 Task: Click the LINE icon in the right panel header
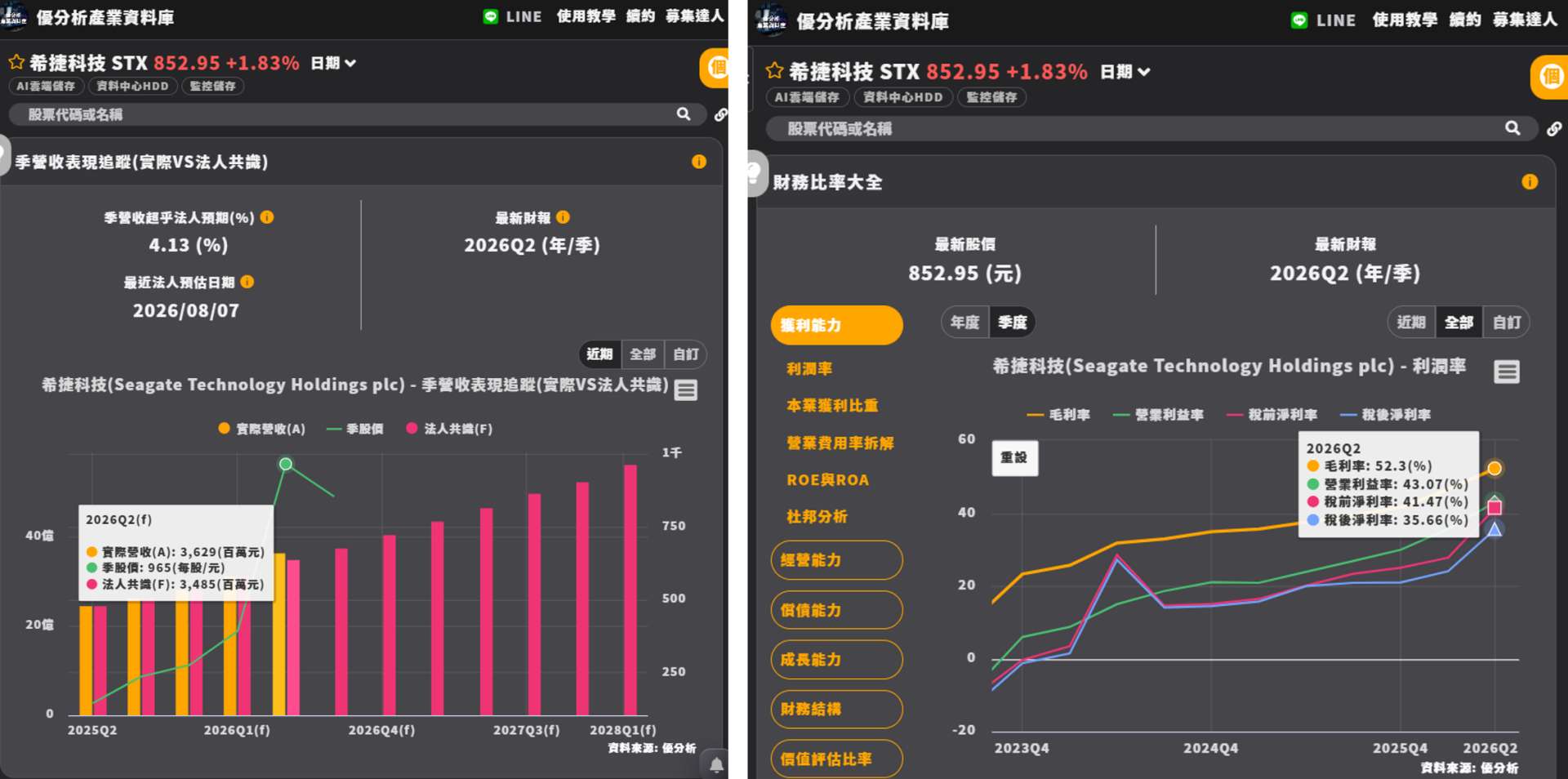point(1298,20)
